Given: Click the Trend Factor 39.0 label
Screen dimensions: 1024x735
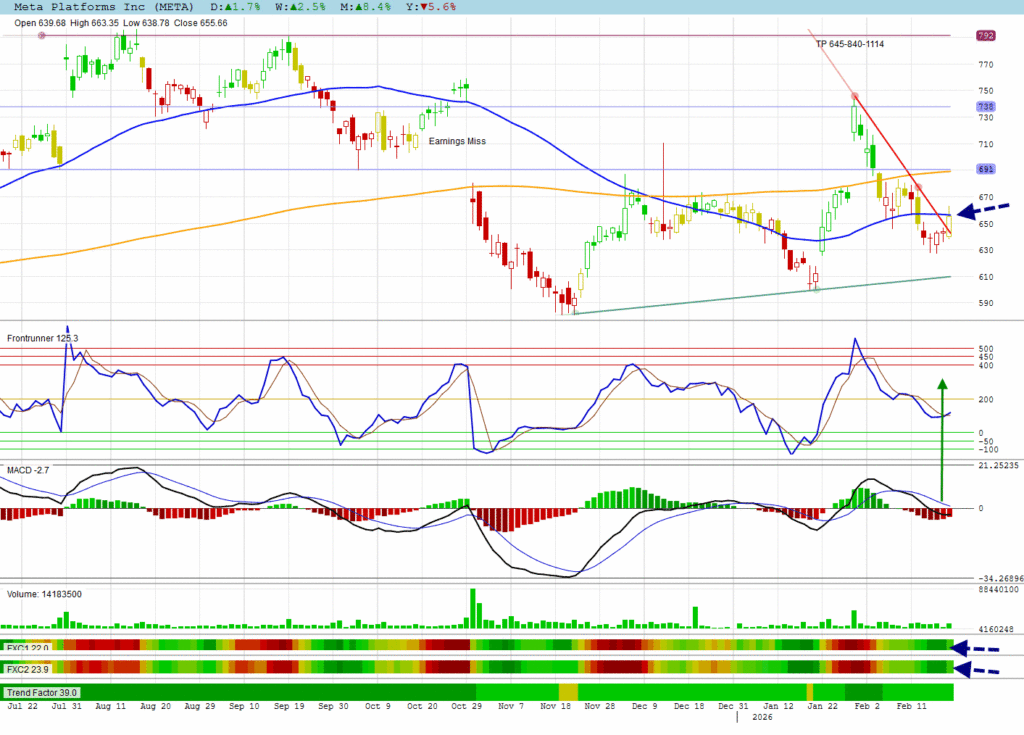Looking at the screenshot, I should [42, 692].
